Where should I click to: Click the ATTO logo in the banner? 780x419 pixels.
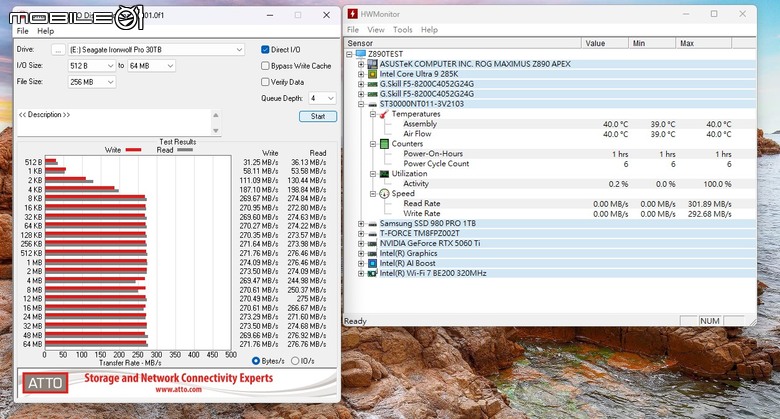pyautogui.click(x=45, y=383)
